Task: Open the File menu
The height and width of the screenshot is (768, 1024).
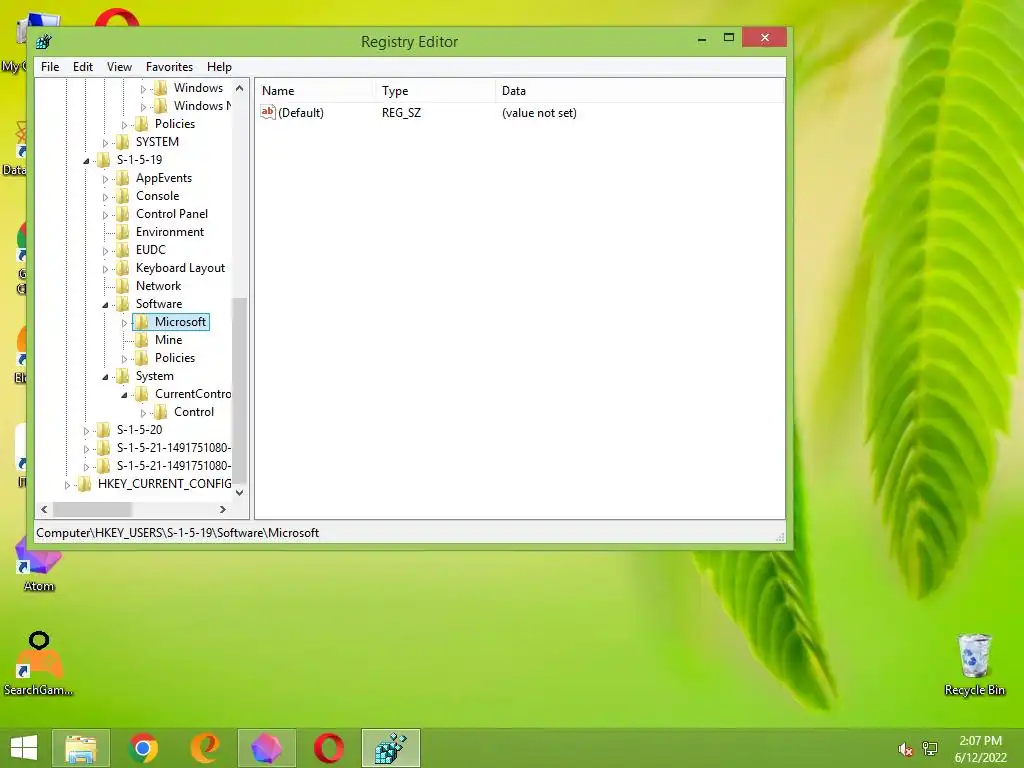Action: point(50,67)
